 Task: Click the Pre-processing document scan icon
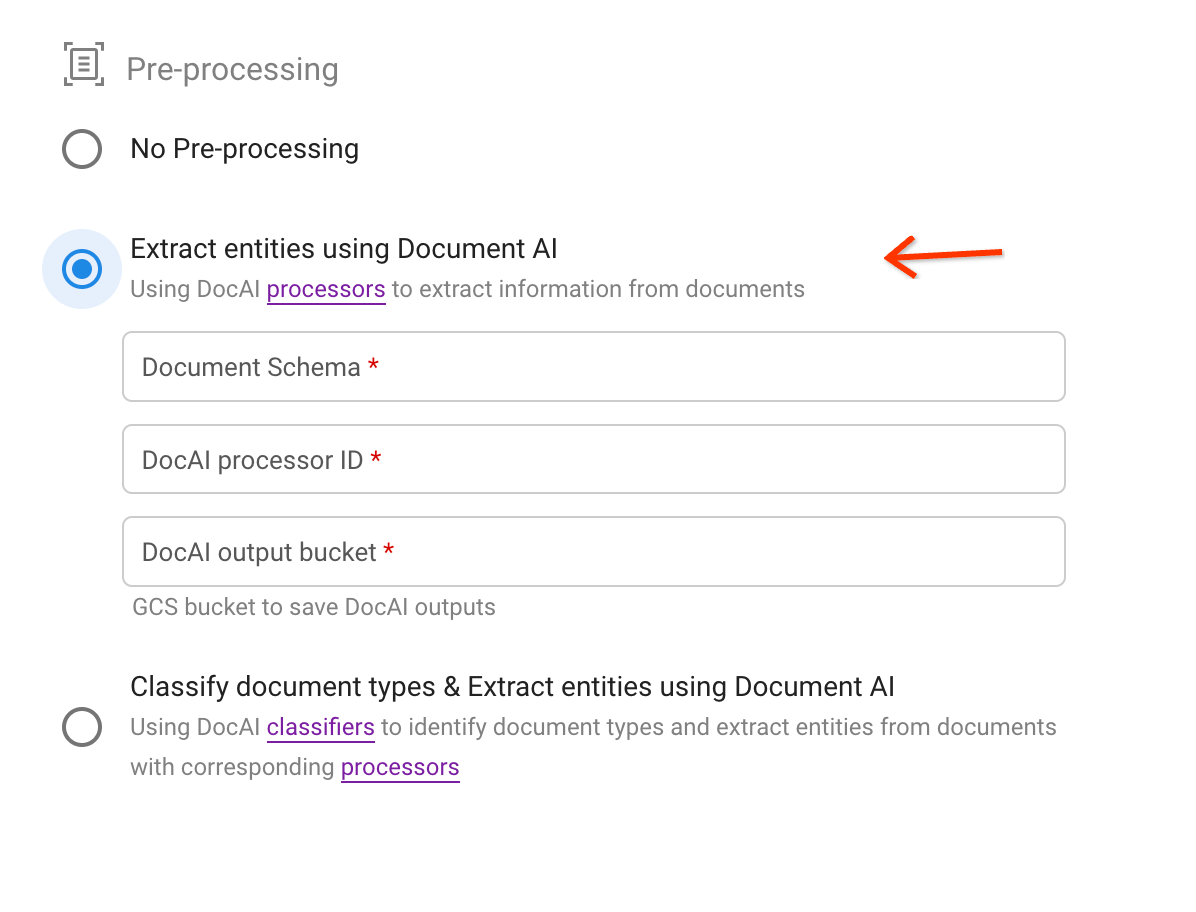[x=84, y=66]
